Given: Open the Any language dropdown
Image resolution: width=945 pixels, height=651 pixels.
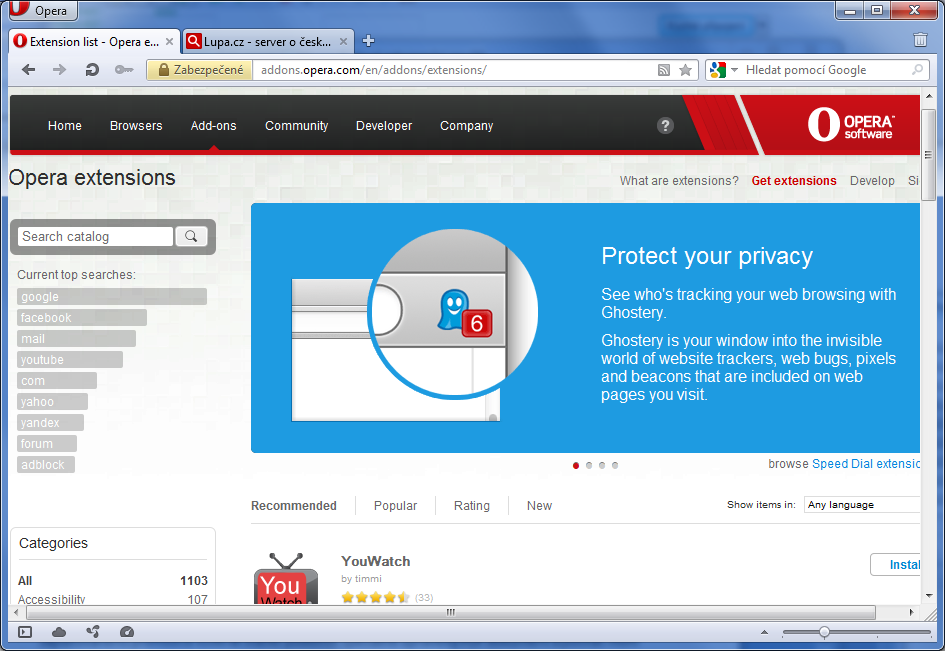Looking at the screenshot, I should pyautogui.click(x=862, y=505).
